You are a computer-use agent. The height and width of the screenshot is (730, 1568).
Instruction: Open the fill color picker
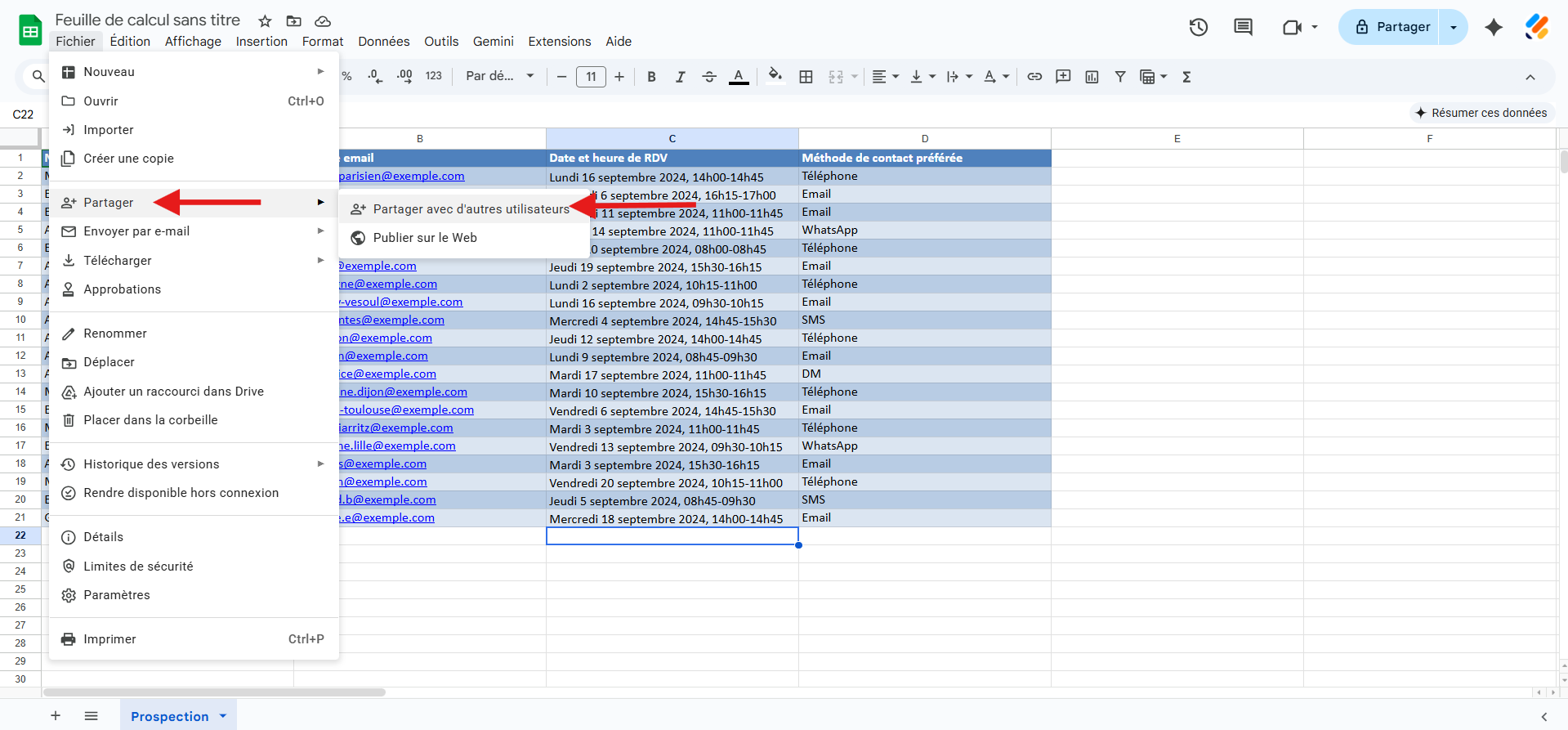775,76
